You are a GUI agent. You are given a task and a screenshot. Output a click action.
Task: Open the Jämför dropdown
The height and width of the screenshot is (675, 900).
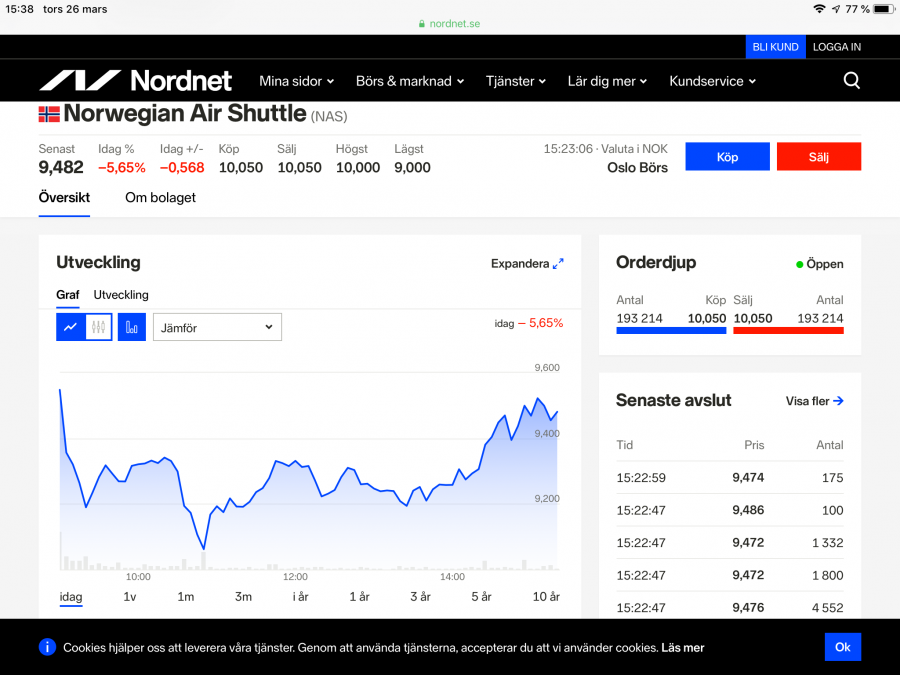(217, 327)
